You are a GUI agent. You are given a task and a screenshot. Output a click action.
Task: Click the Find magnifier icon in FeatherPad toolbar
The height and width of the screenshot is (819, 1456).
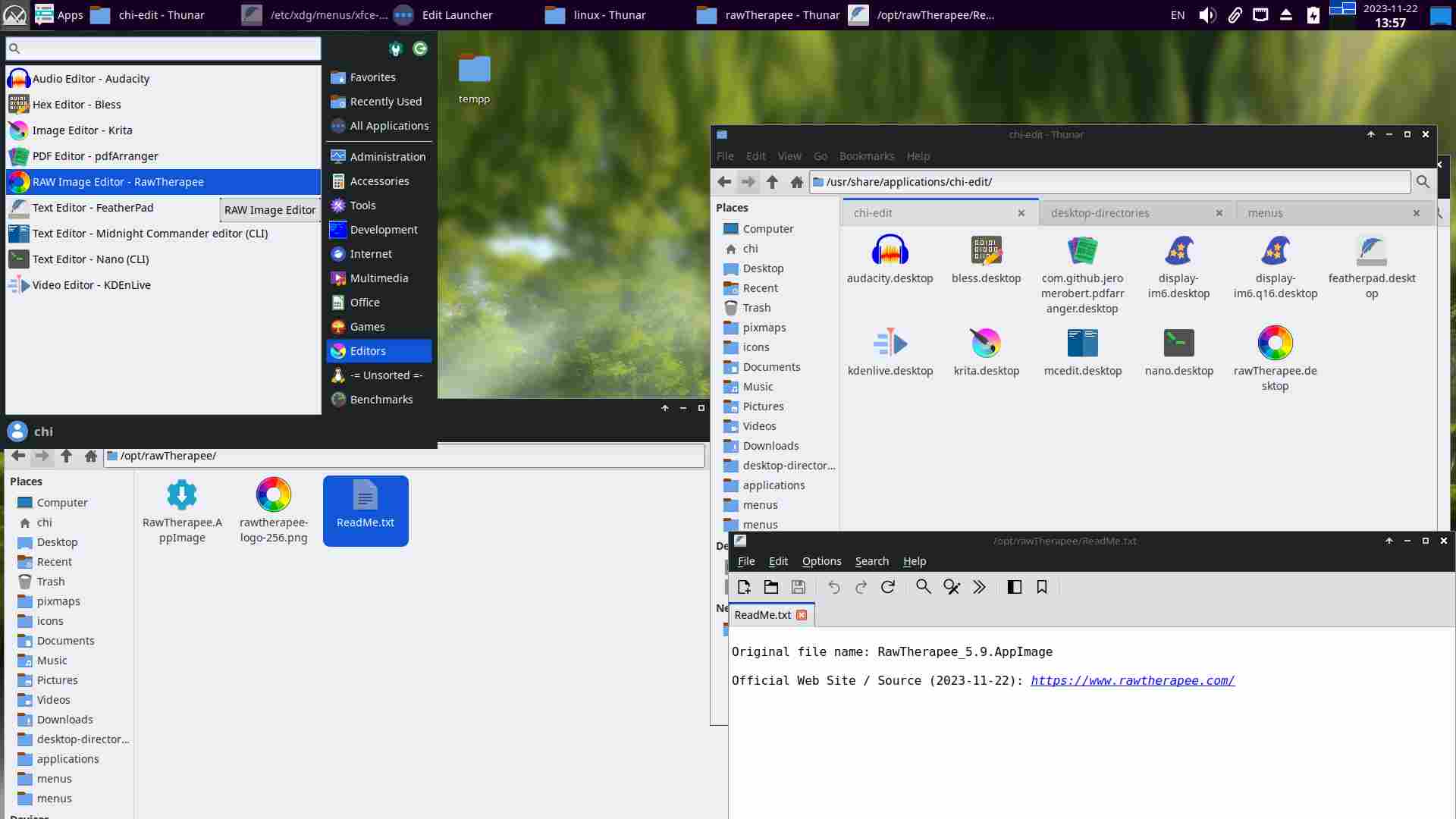point(923,587)
